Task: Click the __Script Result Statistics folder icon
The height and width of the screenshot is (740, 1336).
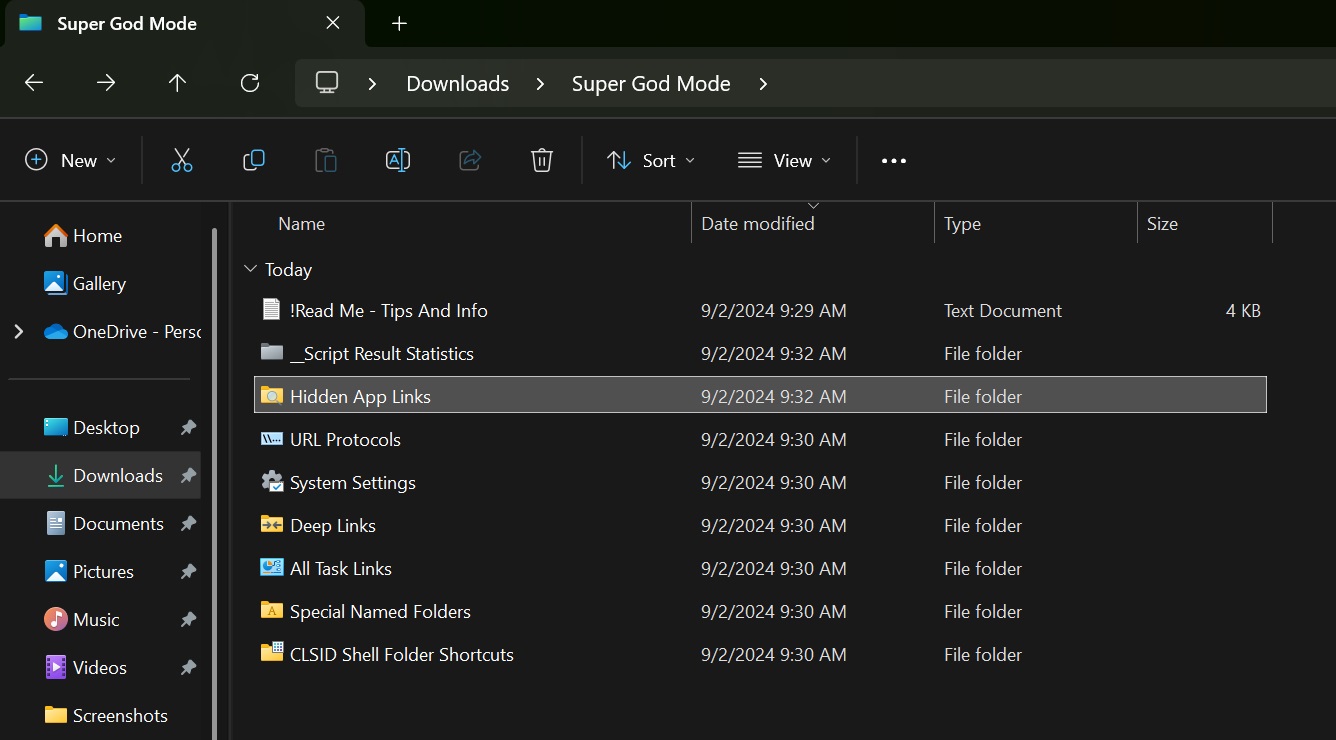Action: 272,352
